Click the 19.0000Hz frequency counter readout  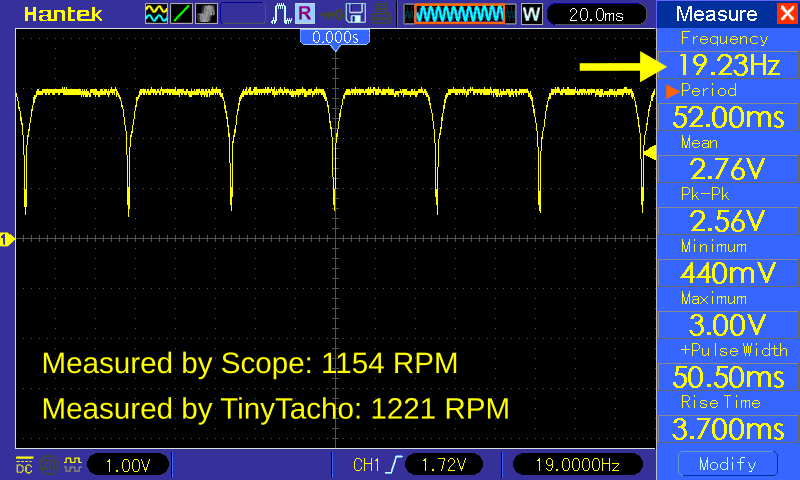click(577, 465)
